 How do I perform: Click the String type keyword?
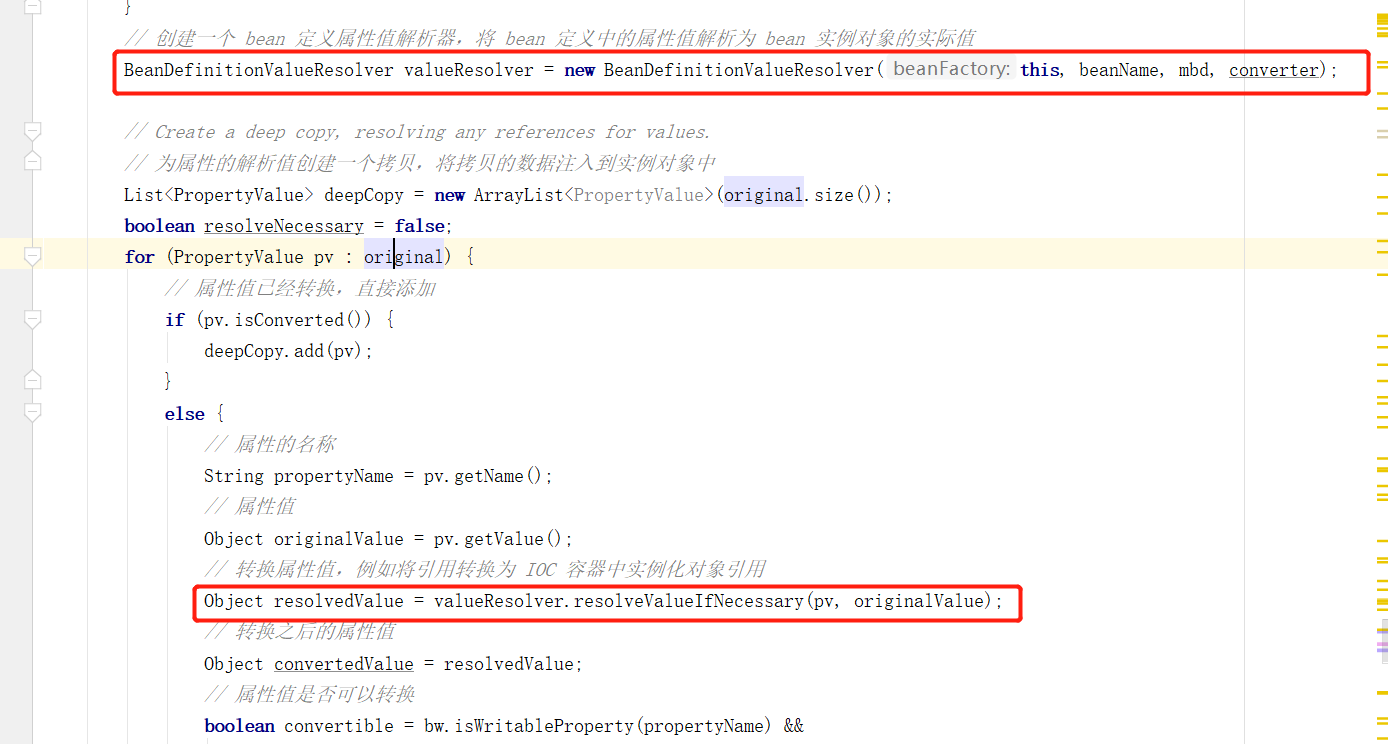[x=234, y=476]
